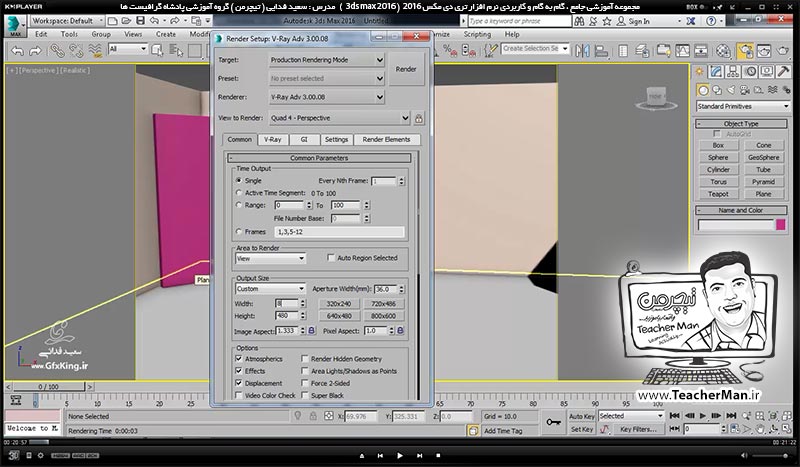
Task: Select the Single time output radio button
Action: click(x=239, y=181)
